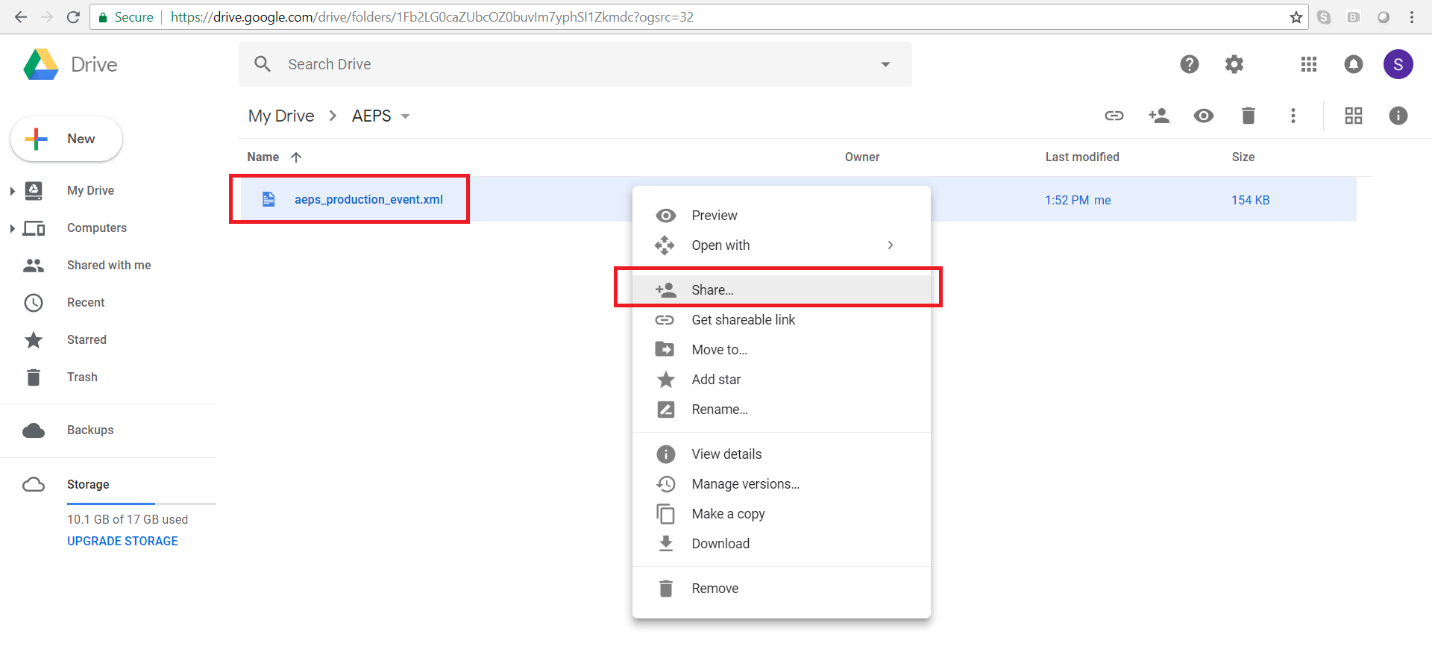Click the UPGRADE STORAGE link
The image size is (1432, 649).
pos(122,541)
